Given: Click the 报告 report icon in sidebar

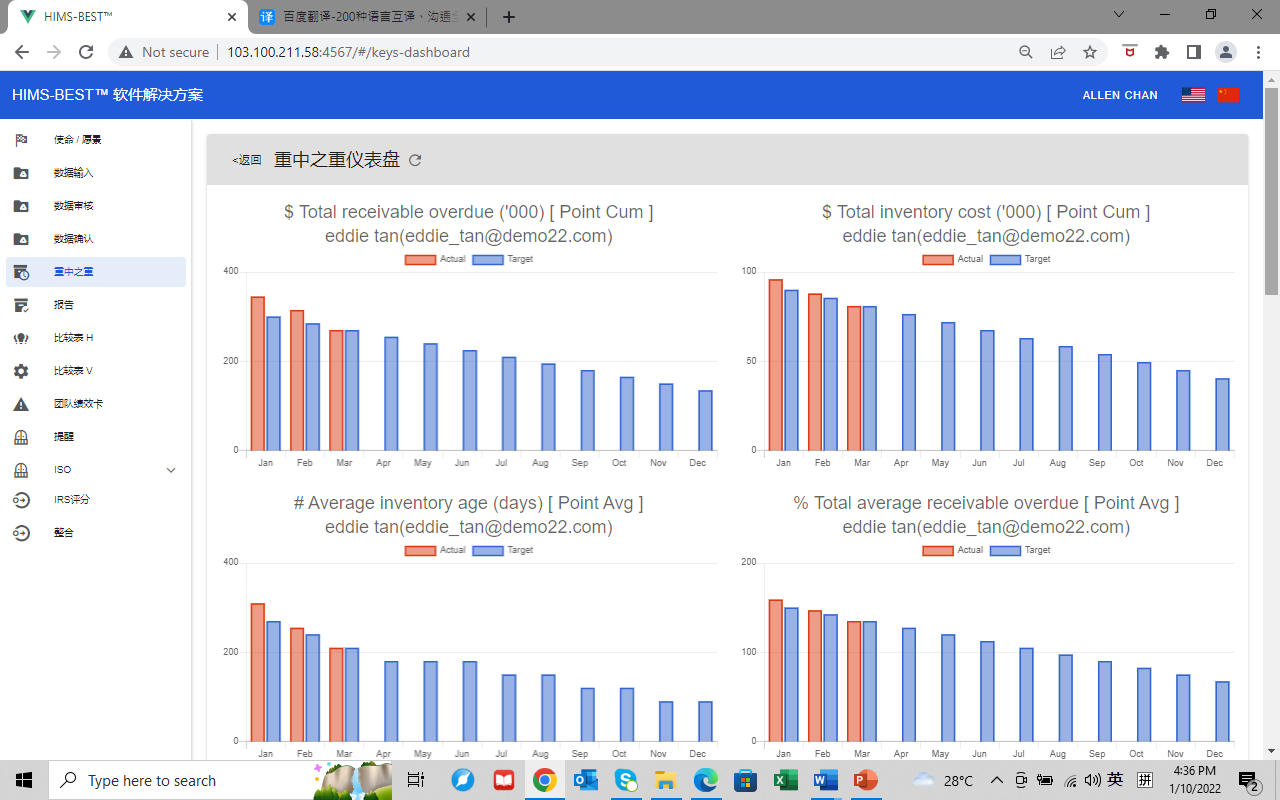Looking at the screenshot, I should pos(21,305).
